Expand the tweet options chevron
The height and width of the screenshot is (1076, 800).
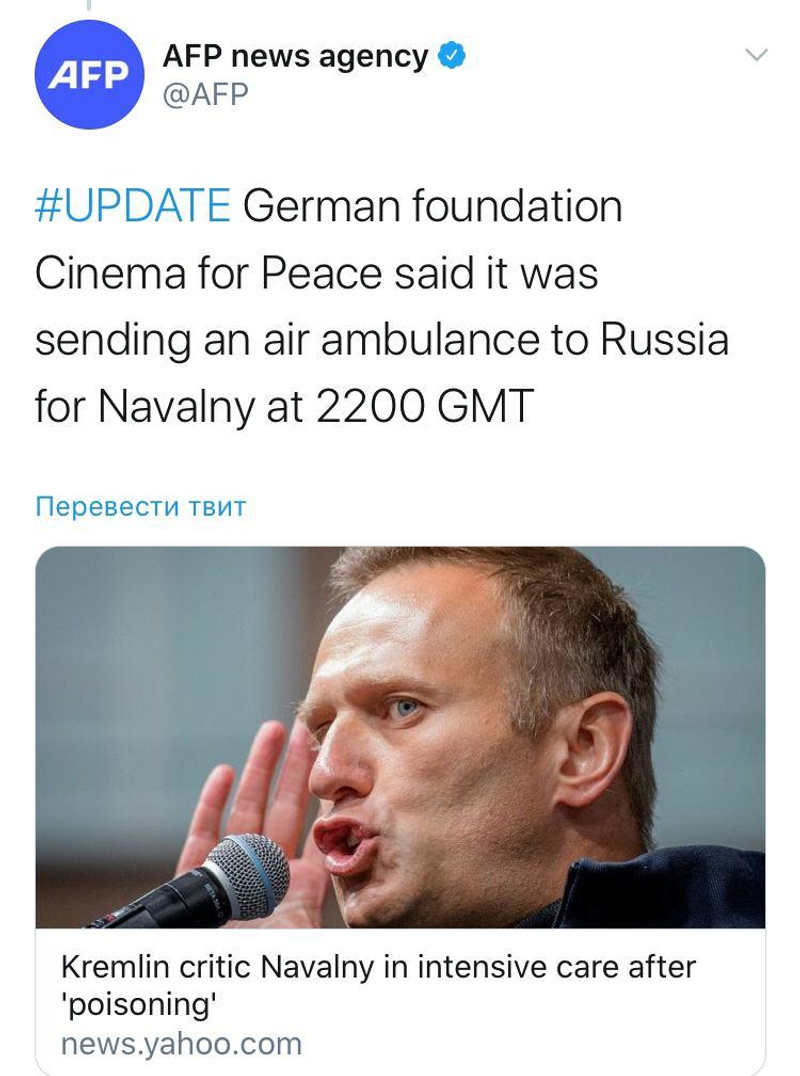pyautogui.click(x=757, y=55)
